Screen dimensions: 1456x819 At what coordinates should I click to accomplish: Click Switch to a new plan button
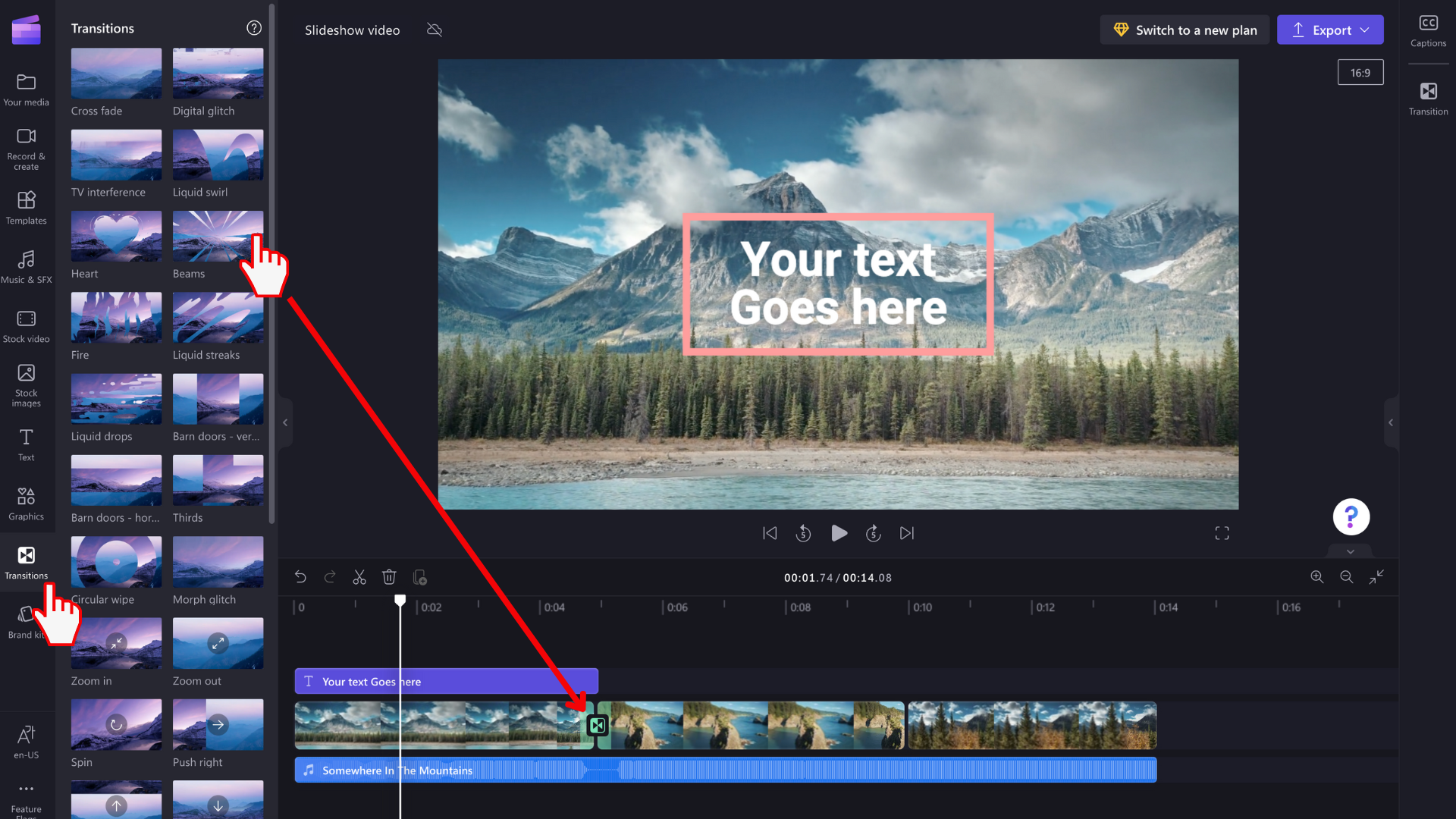coord(1185,30)
